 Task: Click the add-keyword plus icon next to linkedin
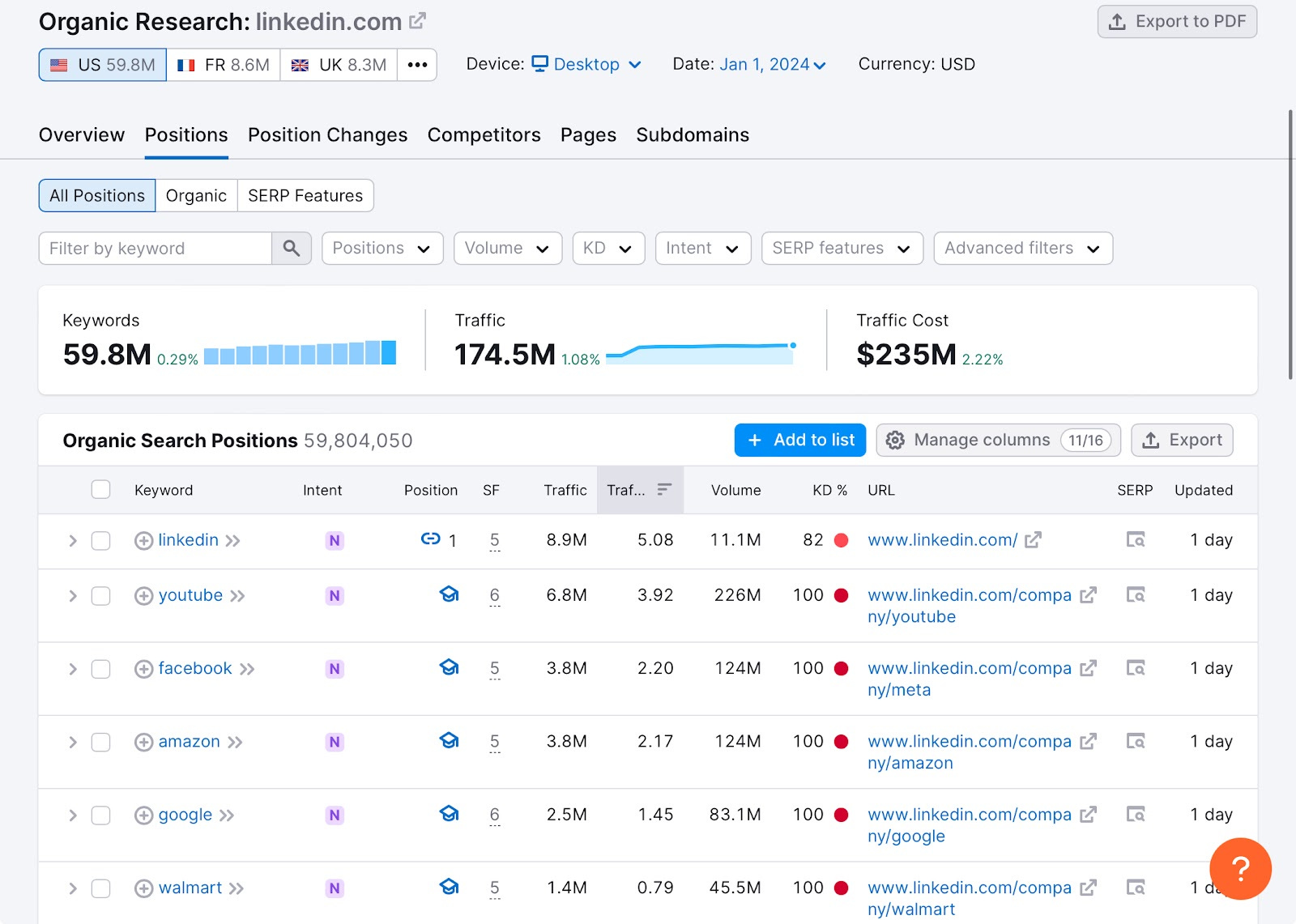point(143,541)
